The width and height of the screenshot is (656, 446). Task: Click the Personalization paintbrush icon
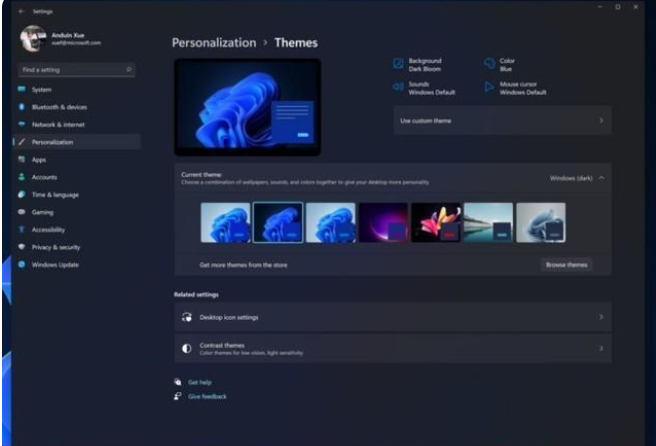coord(22,142)
